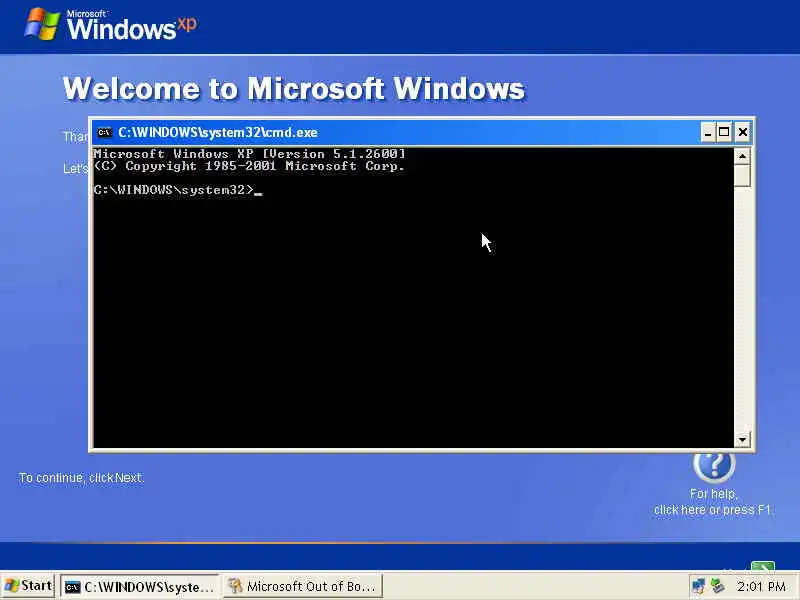This screenshot has height=600, width=800.
Task: Click the network computers tray icon
Action: (x=698, y=586)
